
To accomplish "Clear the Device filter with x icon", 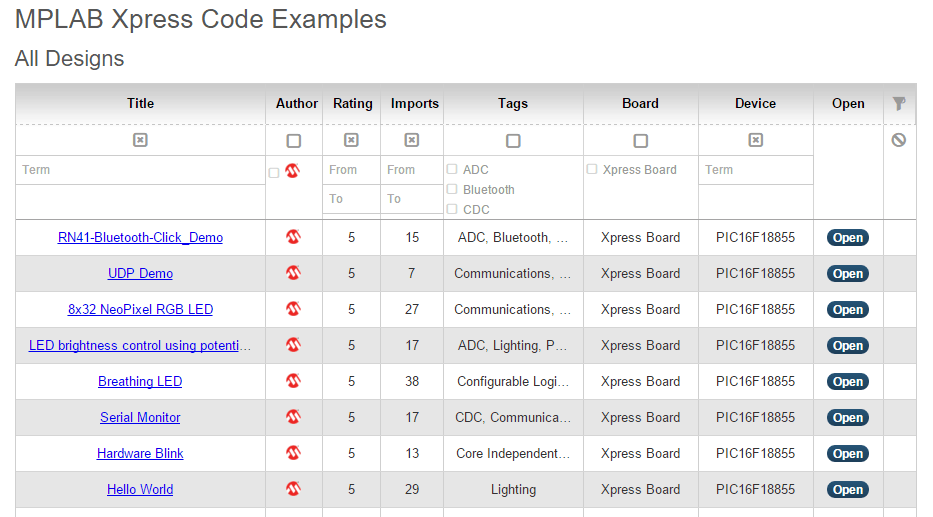I will coord(755,140).
